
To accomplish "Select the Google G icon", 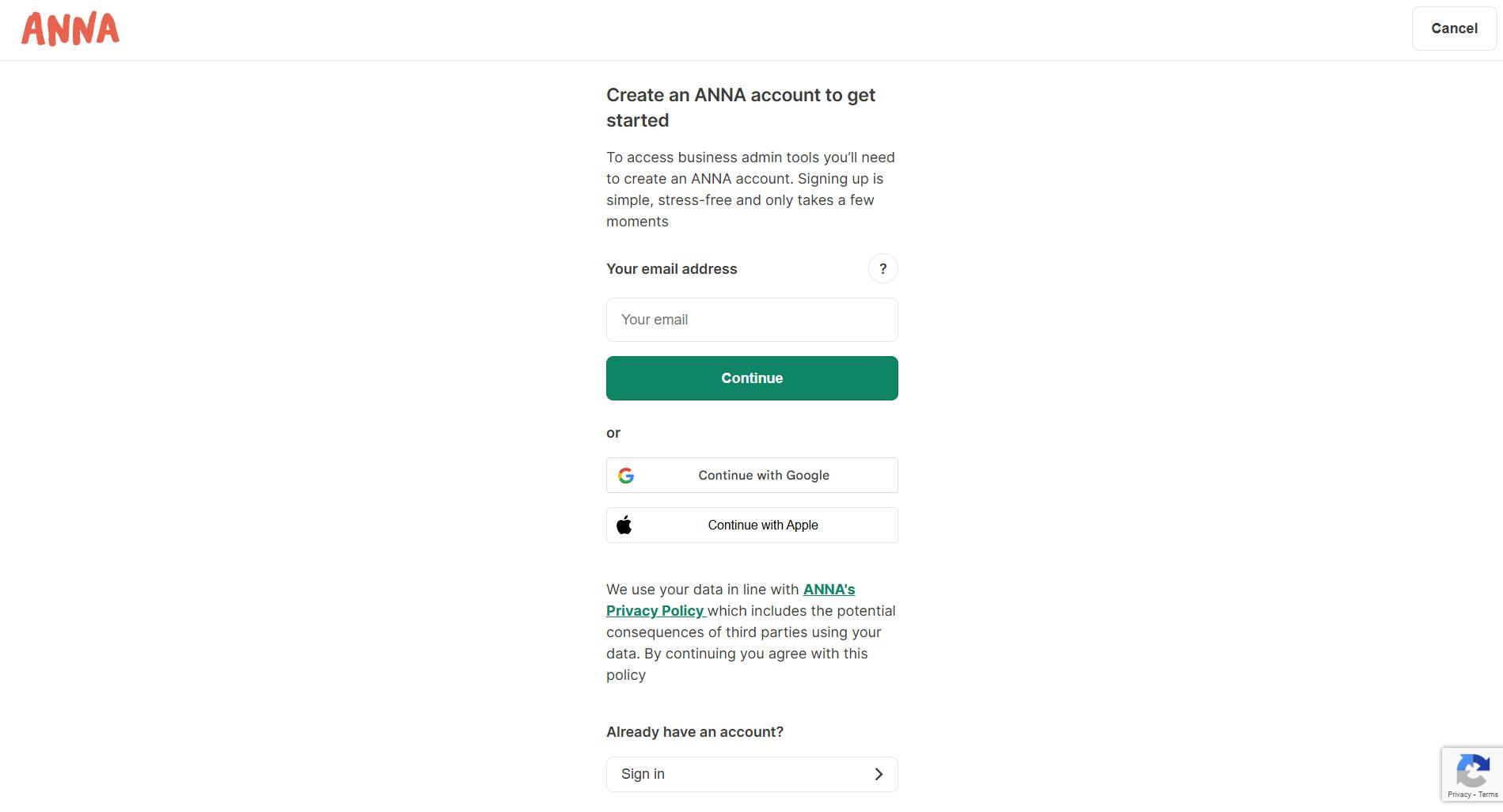I will click(626, 475).
